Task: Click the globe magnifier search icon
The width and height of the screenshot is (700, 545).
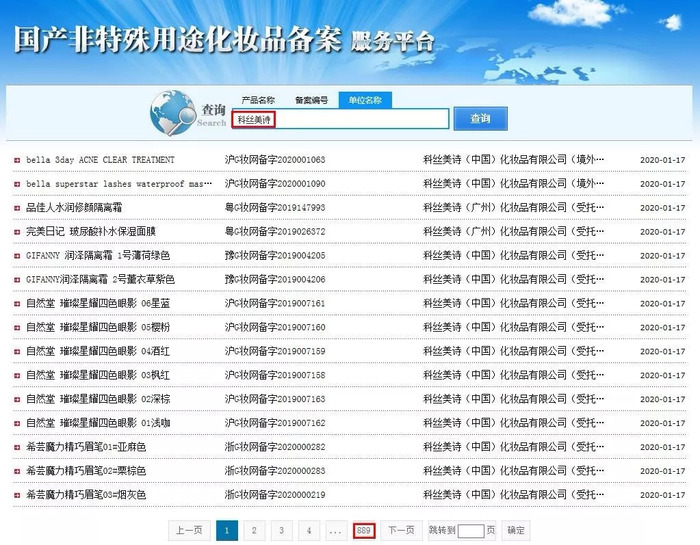Action: point(172,112)
